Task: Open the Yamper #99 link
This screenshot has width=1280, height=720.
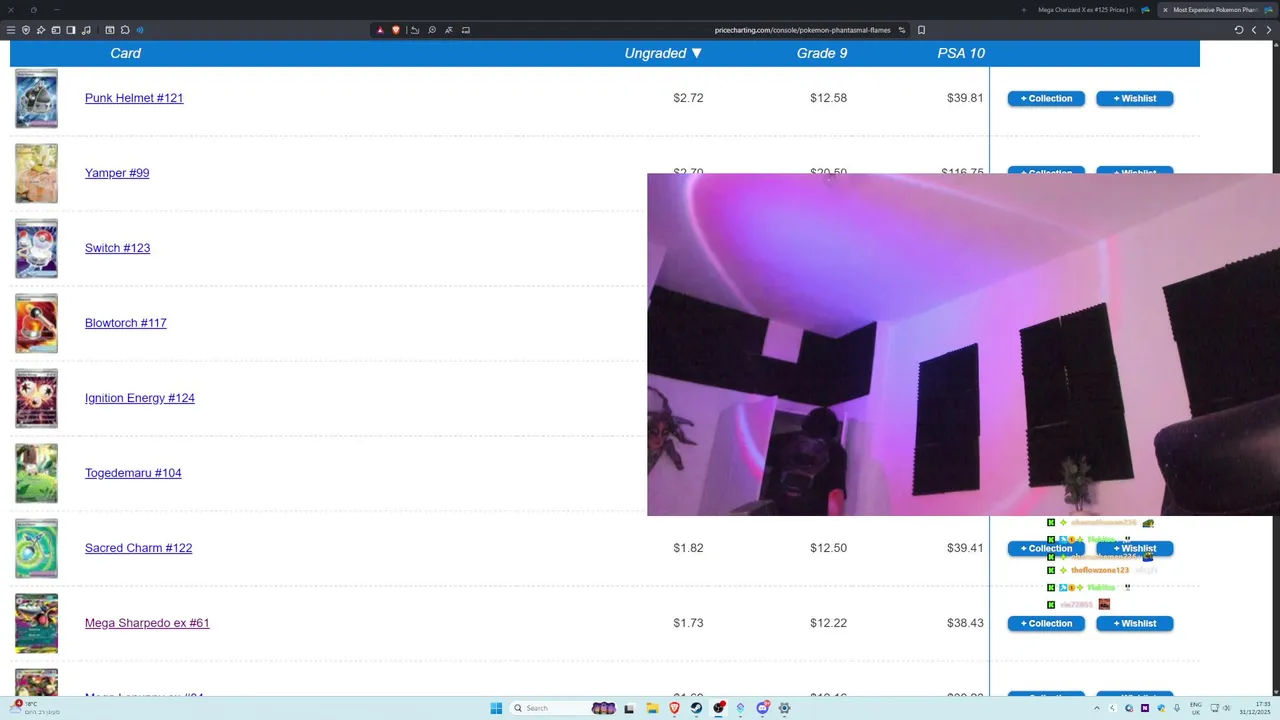Action: tap(117, 173)
